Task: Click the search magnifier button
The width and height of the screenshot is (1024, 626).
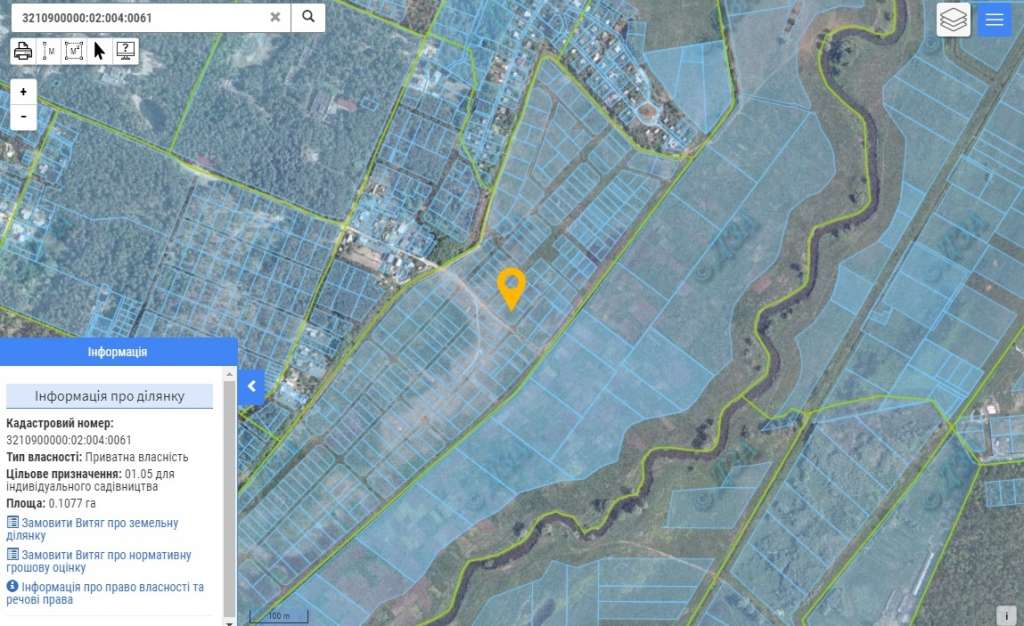Action: click(308, 17)
